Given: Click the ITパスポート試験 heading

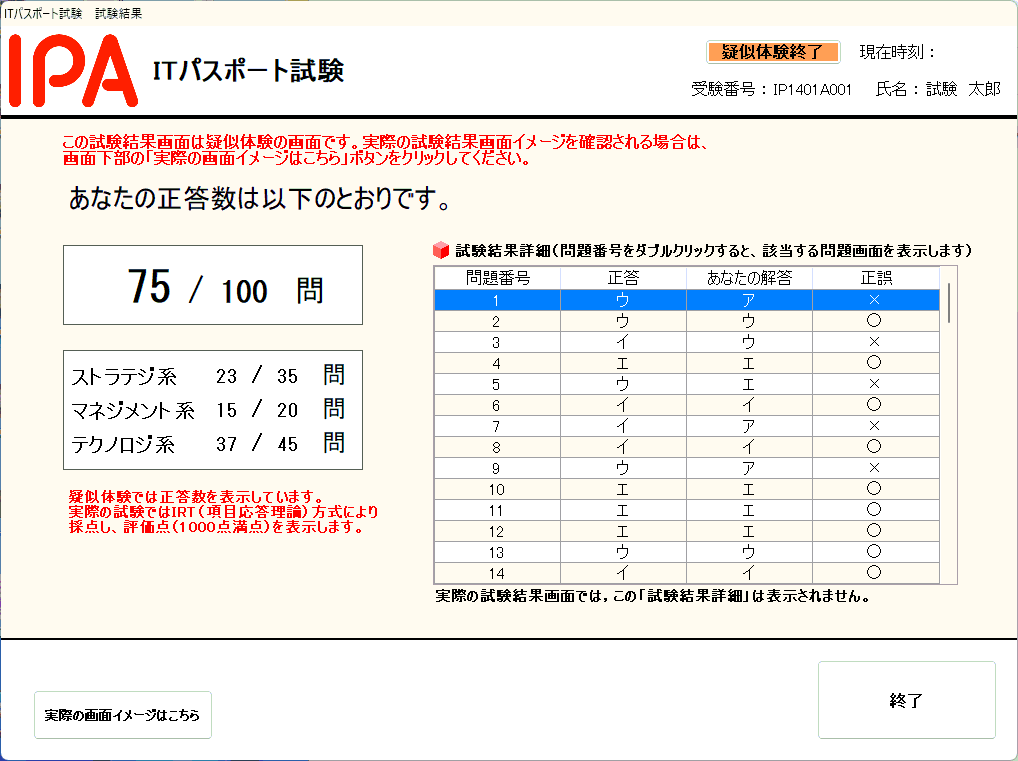Looking at the screenshot, I should [248, 70].
